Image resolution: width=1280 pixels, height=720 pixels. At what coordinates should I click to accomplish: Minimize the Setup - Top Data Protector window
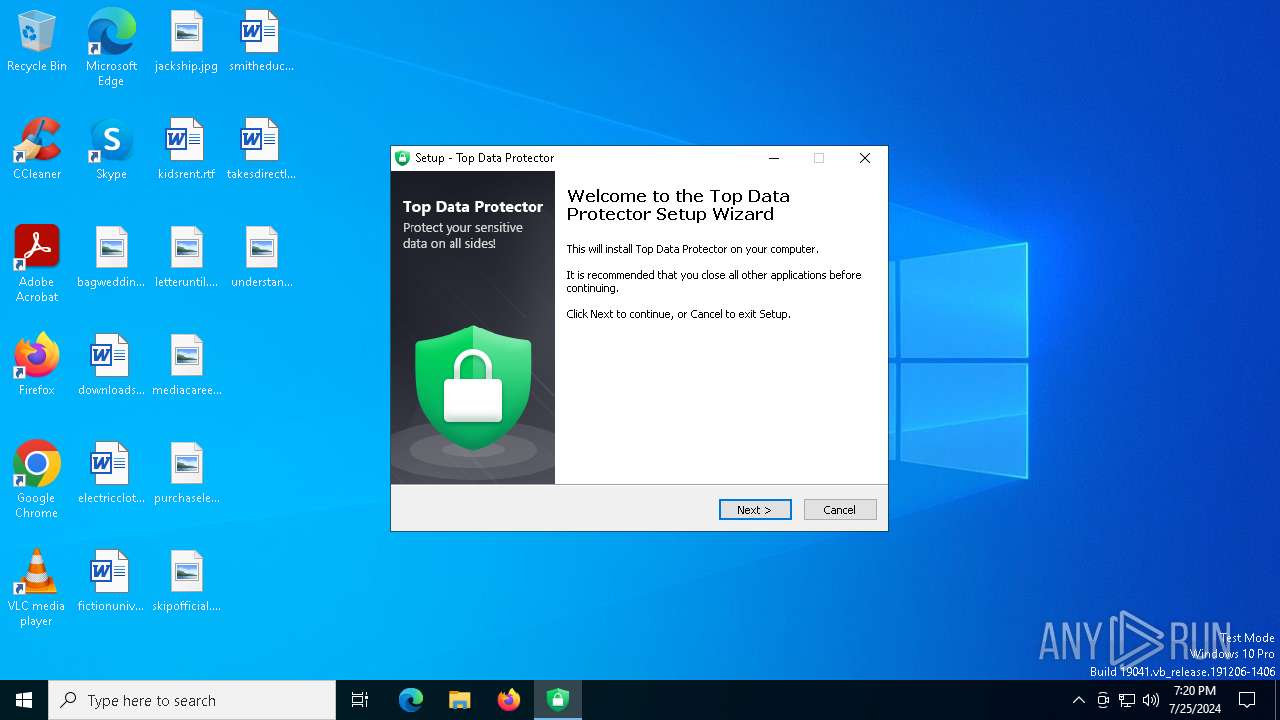pyautogui.click(x=774, y=158)
